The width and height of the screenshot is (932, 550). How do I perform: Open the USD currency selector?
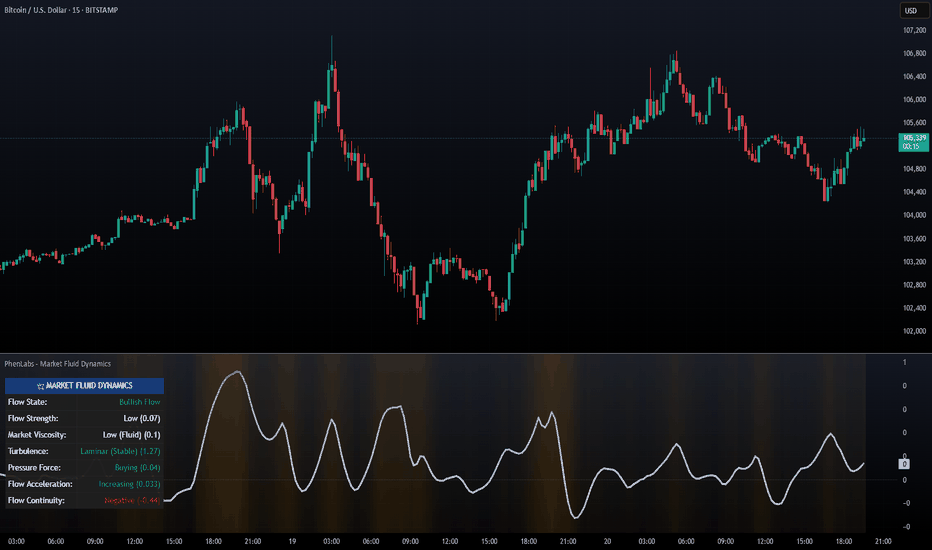[912, 11]
